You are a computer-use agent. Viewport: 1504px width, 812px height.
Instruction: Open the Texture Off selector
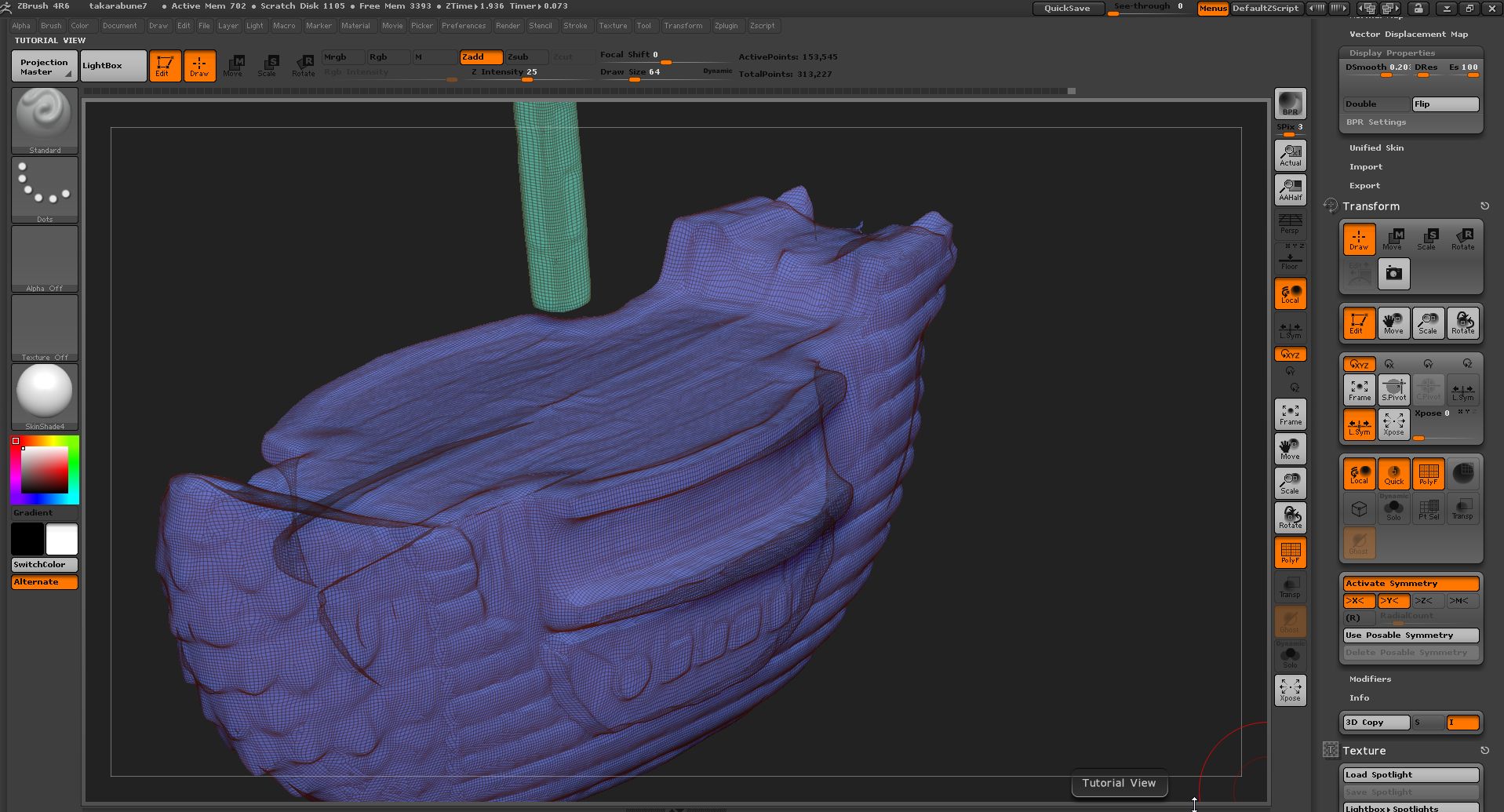[x=45, y=328]
